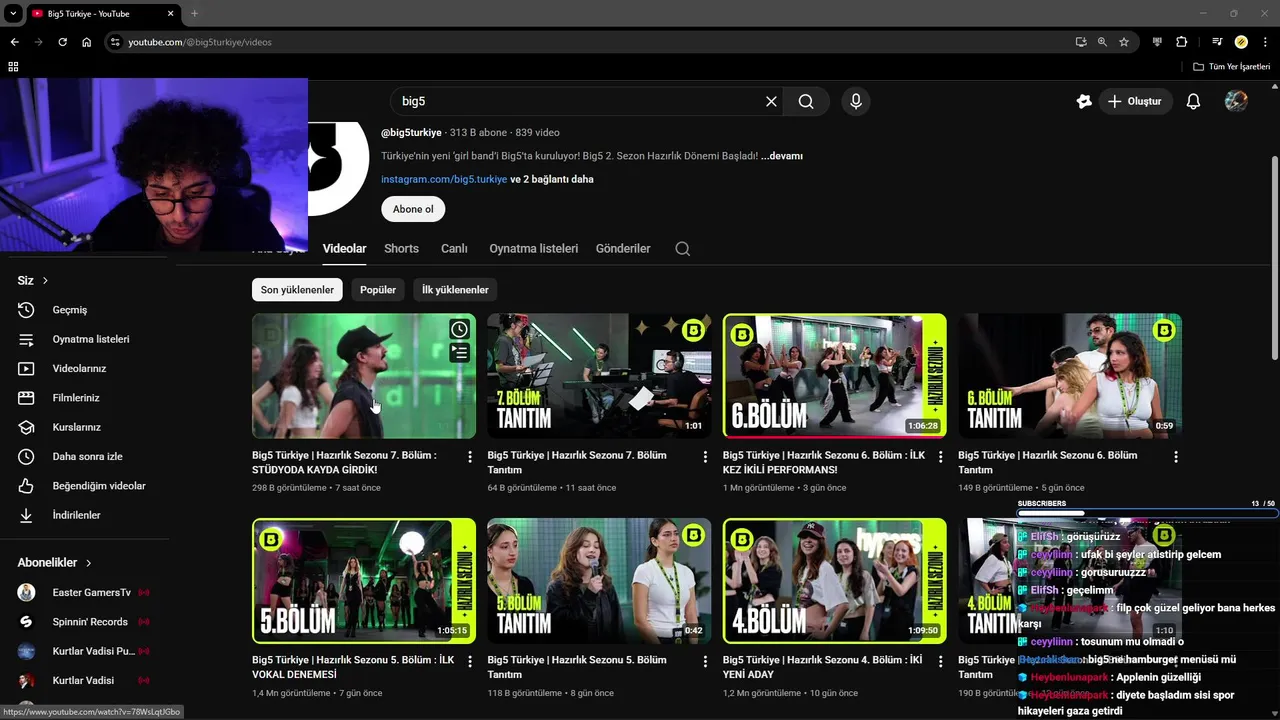Reload the page with the refresh icon

click(x=62, y=42)
